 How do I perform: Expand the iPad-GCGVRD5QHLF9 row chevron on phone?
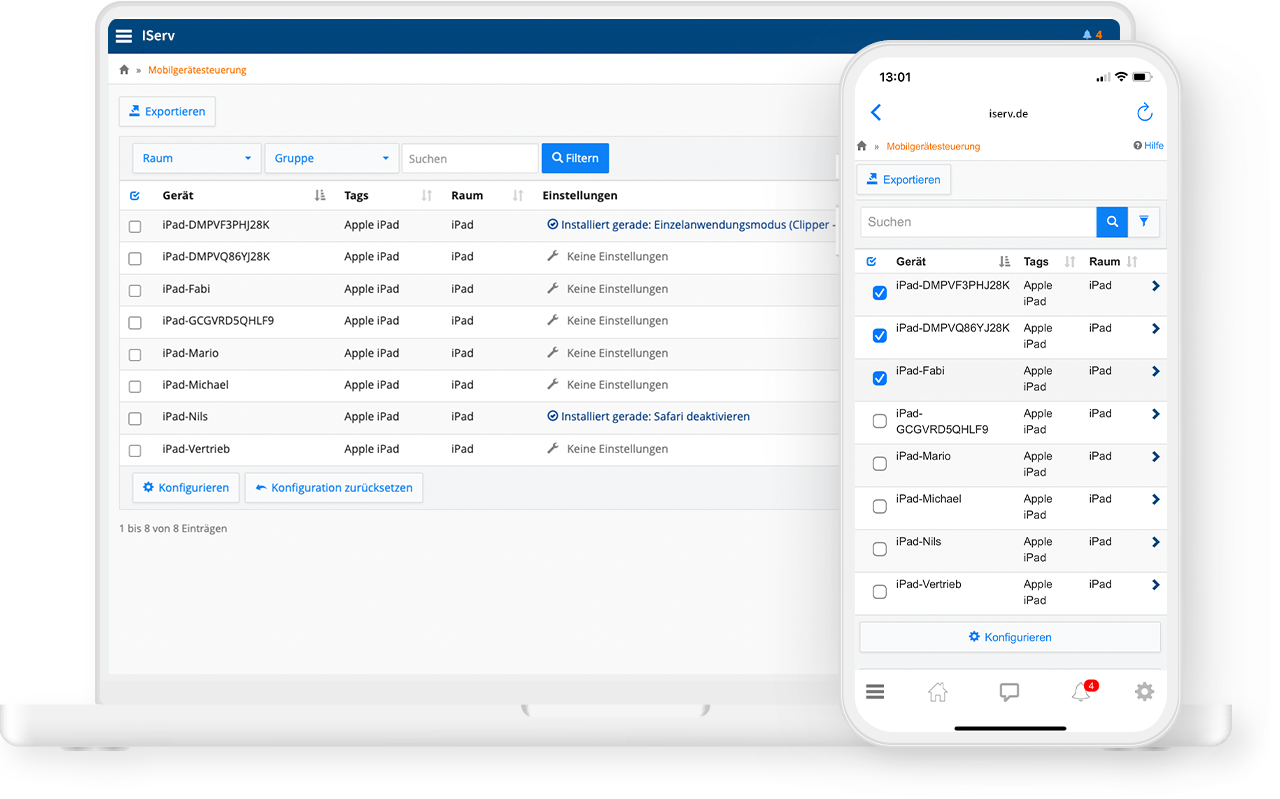(1156, 414)
